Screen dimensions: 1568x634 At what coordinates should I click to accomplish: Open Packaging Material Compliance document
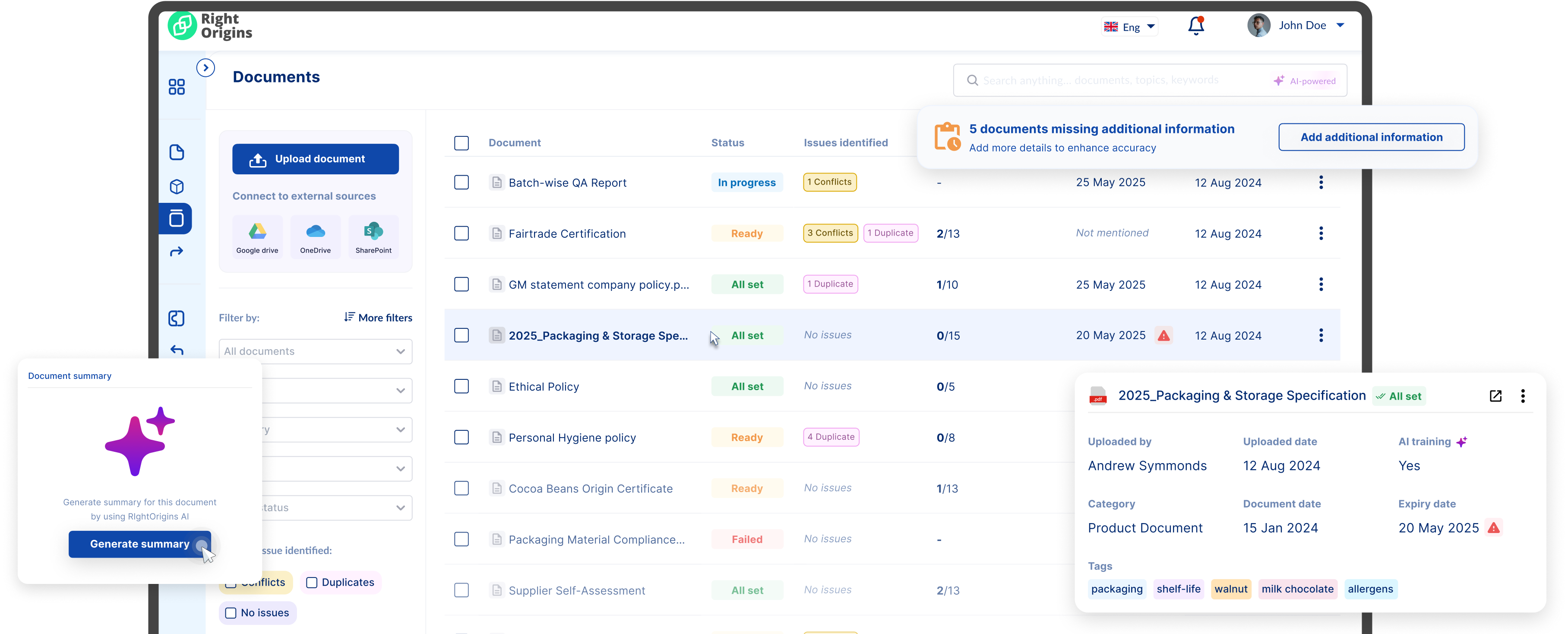(x=596, y=539)
